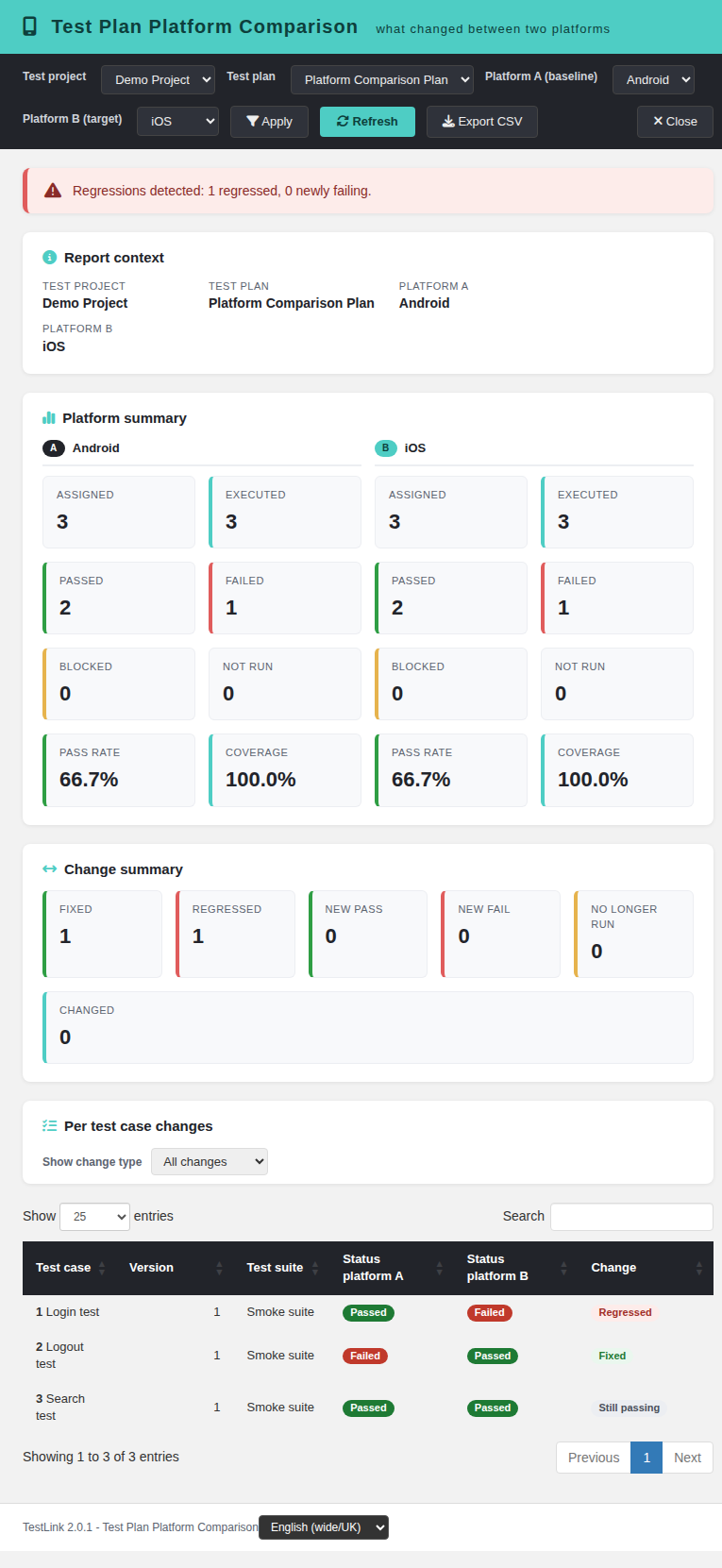Select page 1 in pagination
The image size is (722, 1568).
[646, 1458]
